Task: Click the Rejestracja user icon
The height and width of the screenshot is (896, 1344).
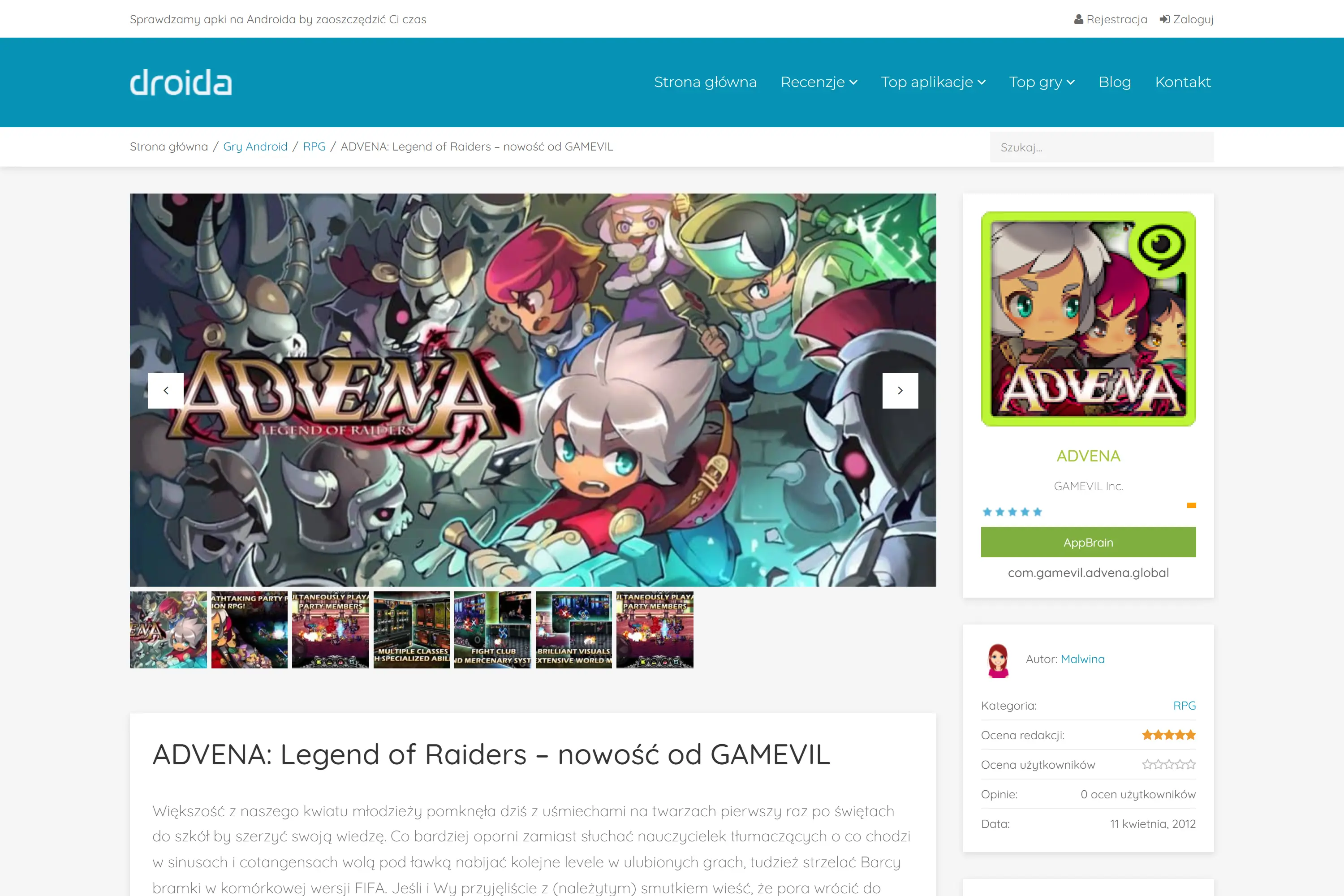Action: pos(1079,19)
